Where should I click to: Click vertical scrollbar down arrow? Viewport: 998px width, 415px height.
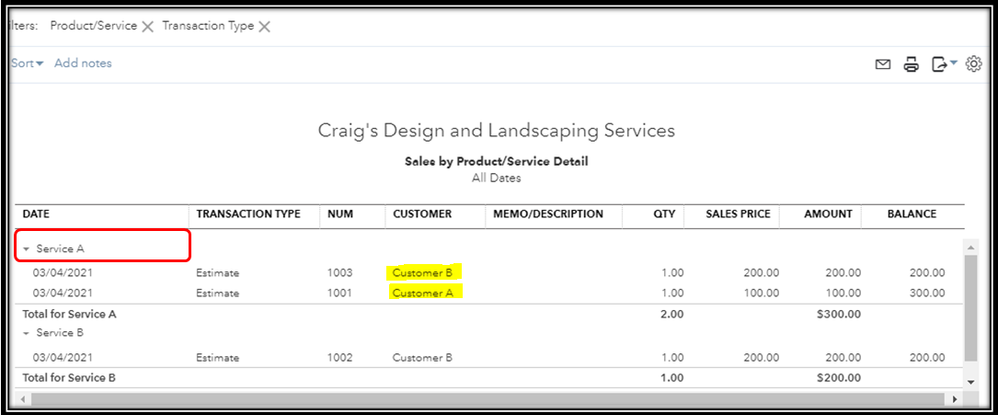971,382
